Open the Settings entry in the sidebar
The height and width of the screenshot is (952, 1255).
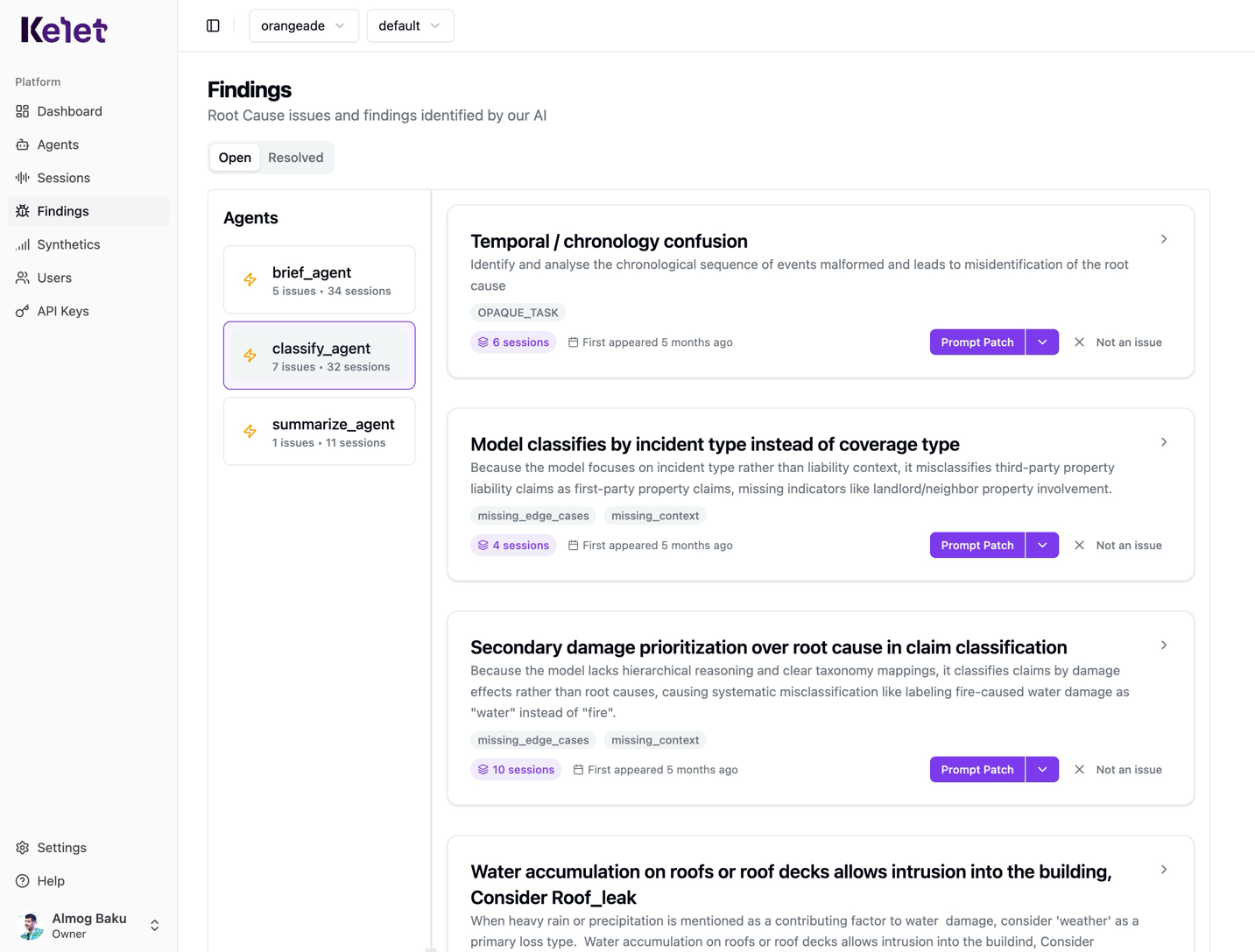pyautogui.click(x=61, y=848)
